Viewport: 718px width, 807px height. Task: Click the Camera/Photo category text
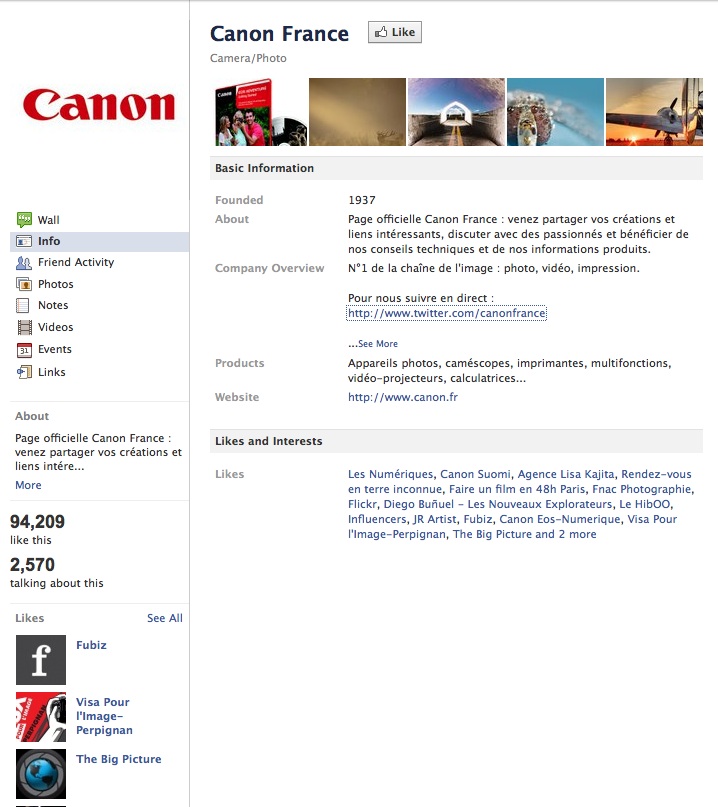248,58
